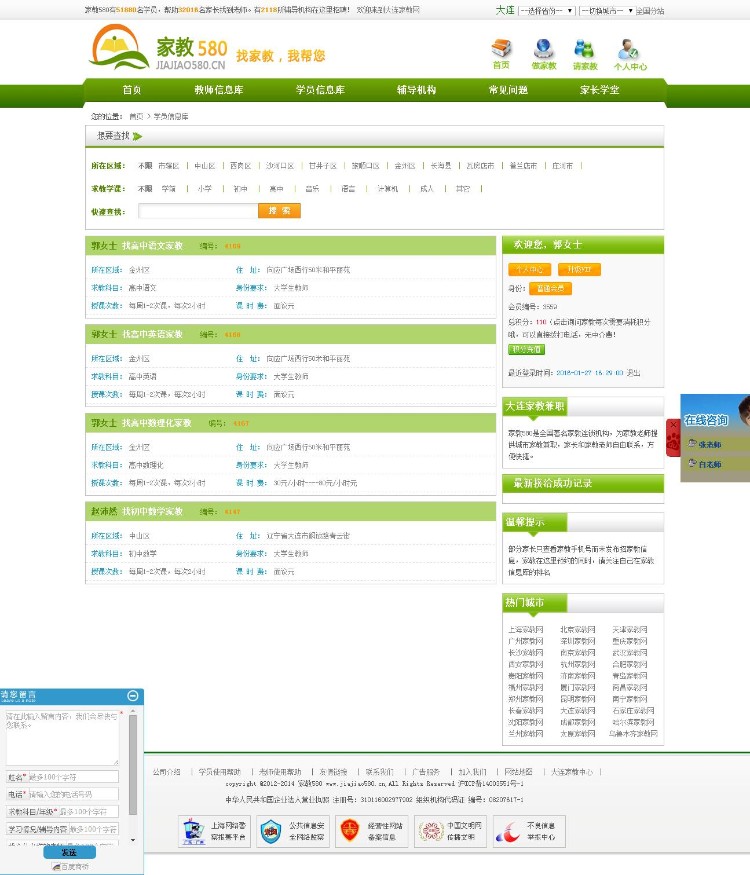Screen dimensions: 750x875
Task: Click the 升级VIP button
Action: (x=579, y=270)
